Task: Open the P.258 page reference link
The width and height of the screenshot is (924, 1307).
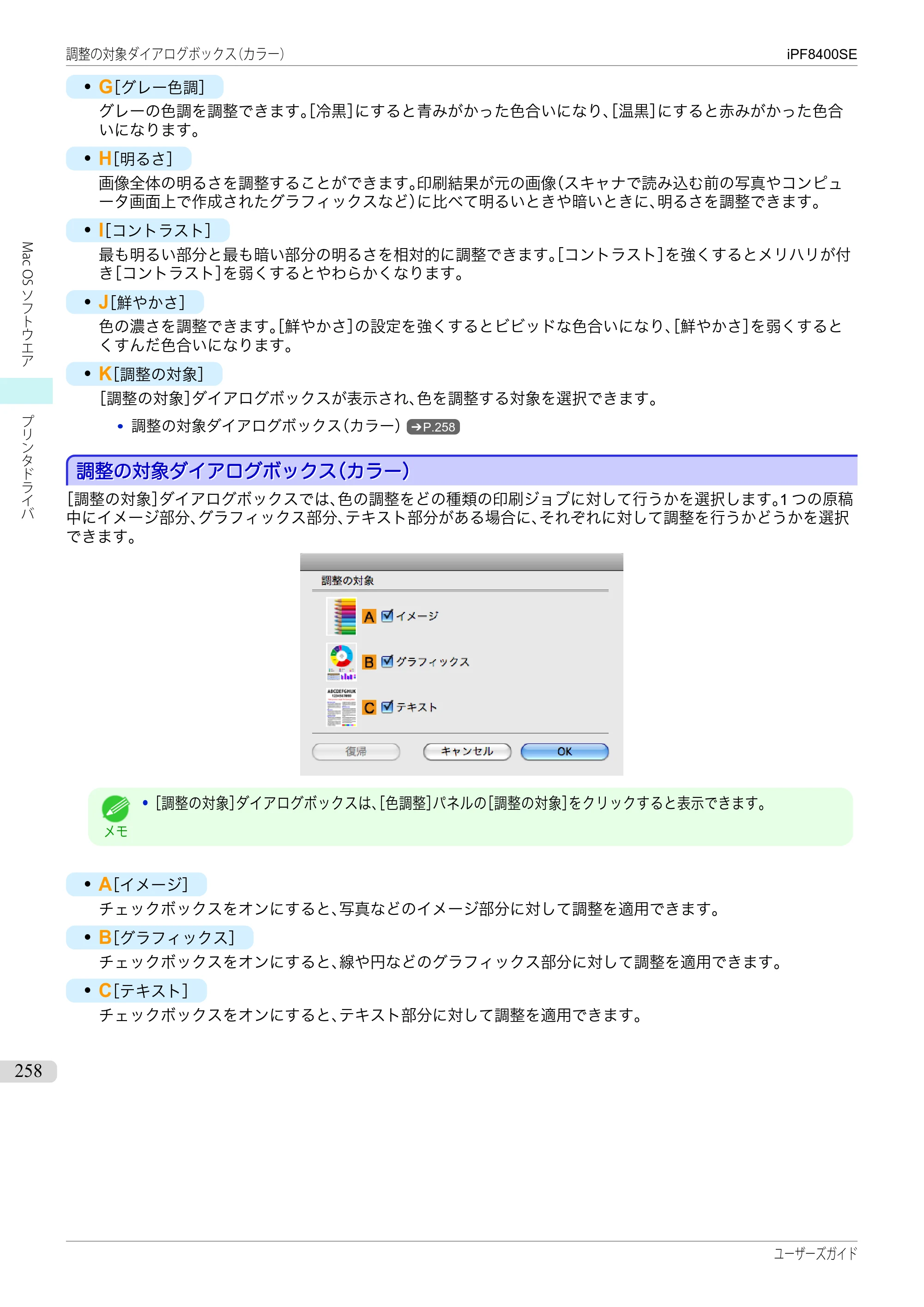Action: pos(433,427)
